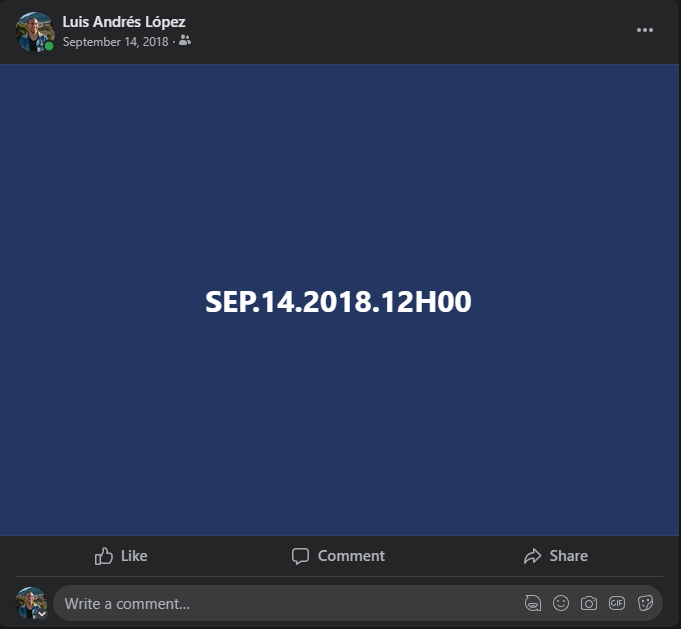This screenshot has height=629, width=681.
Task: Click the avatar sticker icon in comment box
Action: (x=533, y=603)
